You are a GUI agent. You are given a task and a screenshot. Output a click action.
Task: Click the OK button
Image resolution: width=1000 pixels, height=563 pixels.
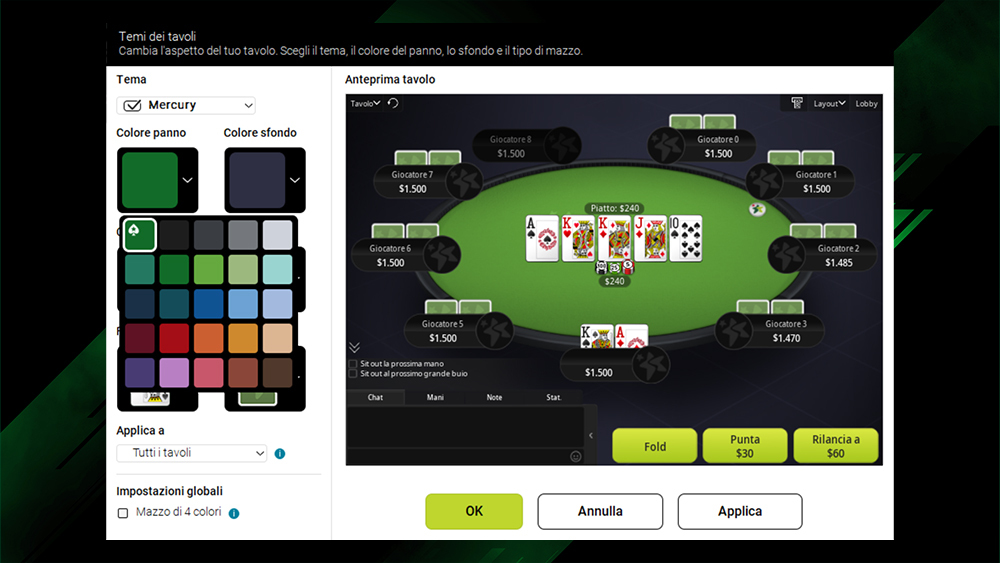[x=474, y=511]
